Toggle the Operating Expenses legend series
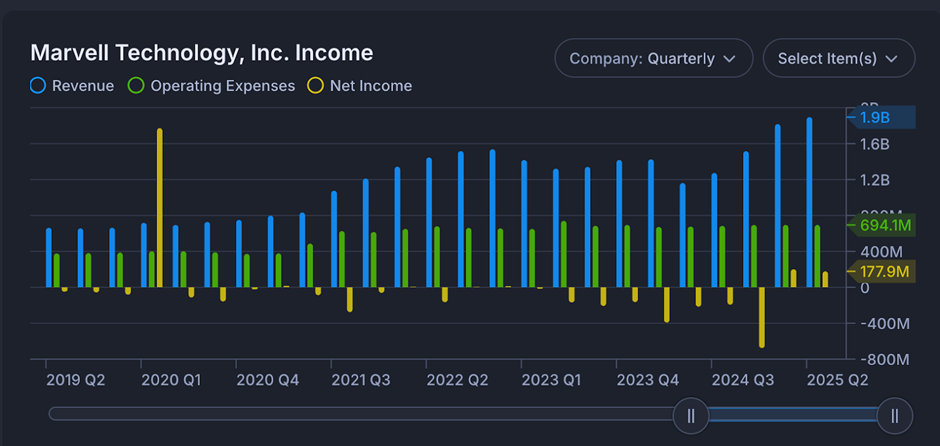Image resolution: width=940 pixels, height=446 pixels. point(212,86)
